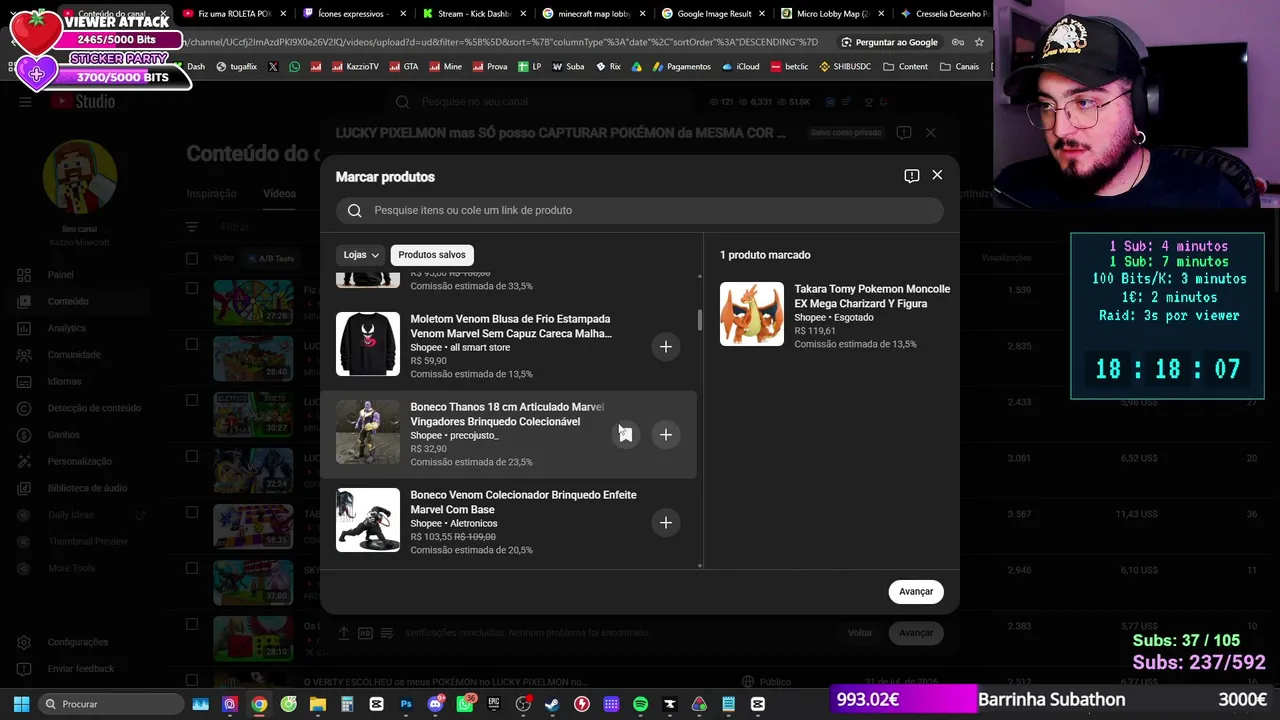Open the SHIBUSDC bookmark
Screen dimensions: 1280x720
click(845, 67)
